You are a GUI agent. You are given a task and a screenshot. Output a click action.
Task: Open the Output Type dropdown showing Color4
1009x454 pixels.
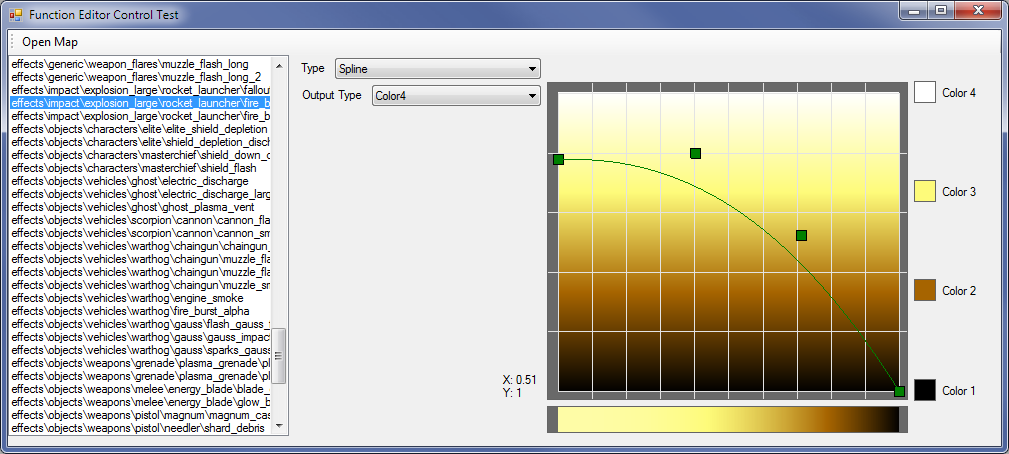(x=455, y=96)
